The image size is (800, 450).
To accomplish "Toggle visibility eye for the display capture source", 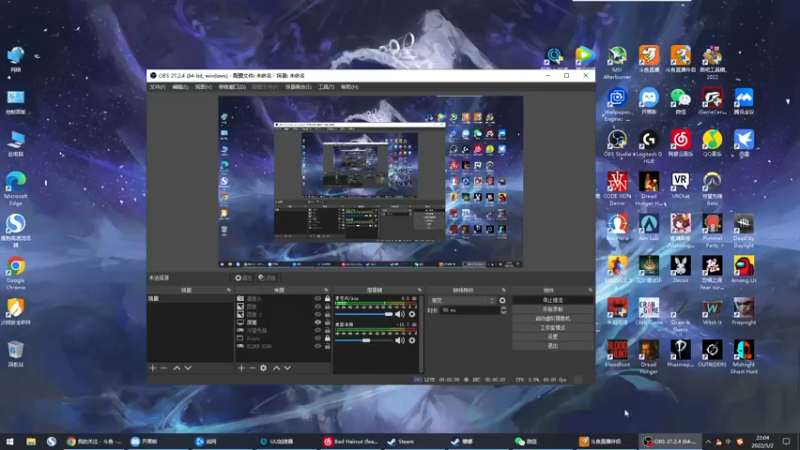I will (x=318, y=322).
